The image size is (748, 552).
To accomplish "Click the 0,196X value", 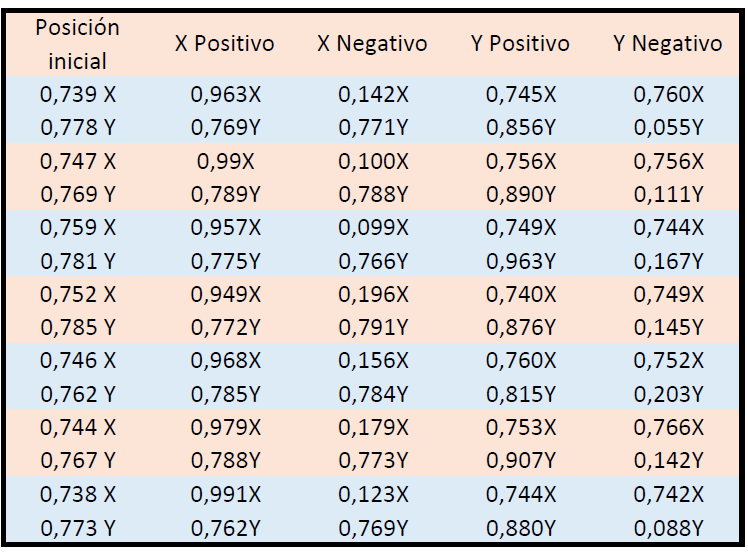I will pyautogui.click(x=373, y=294).
